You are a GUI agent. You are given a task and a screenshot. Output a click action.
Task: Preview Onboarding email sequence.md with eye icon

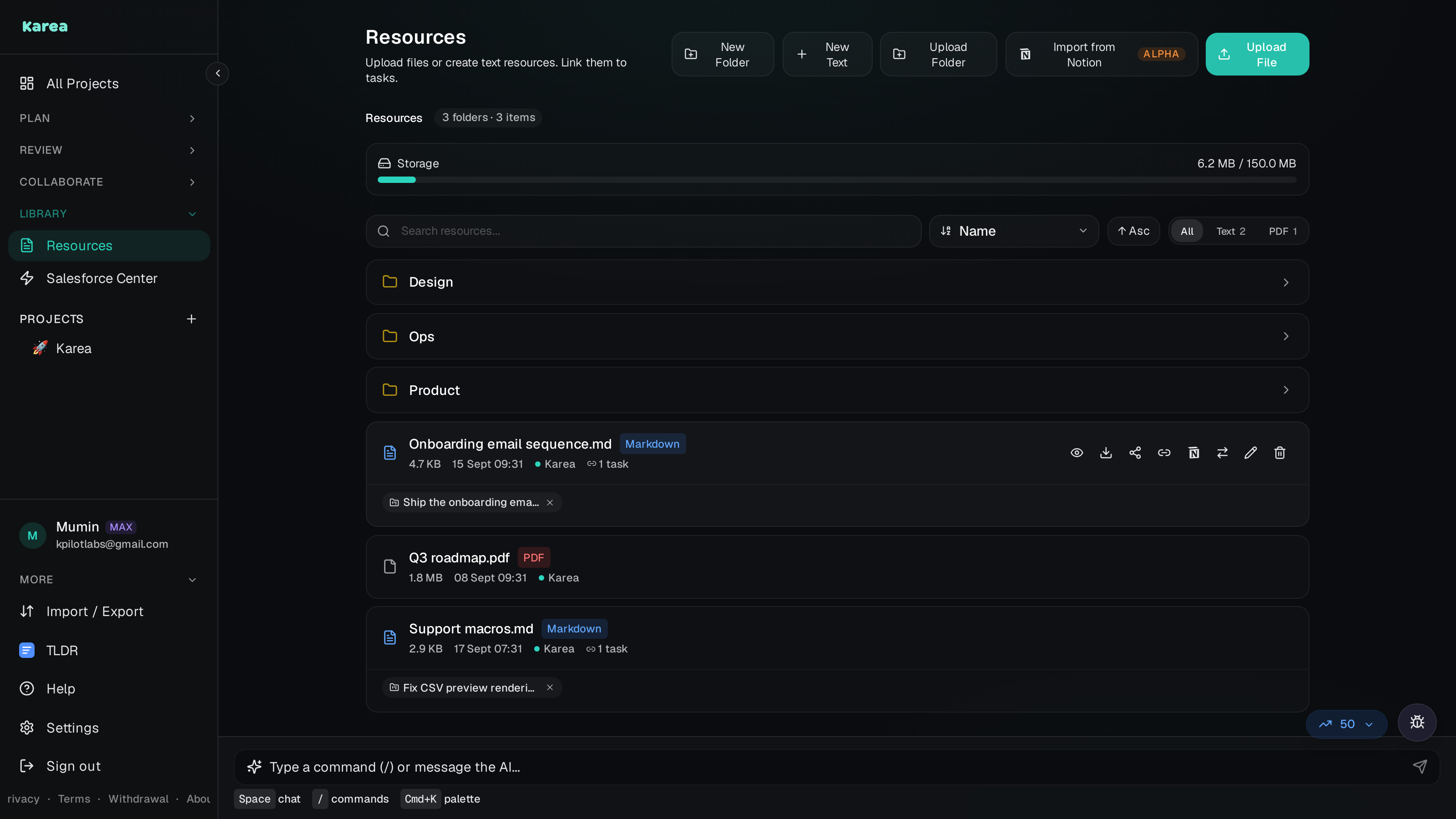[x=1077, y=453]
